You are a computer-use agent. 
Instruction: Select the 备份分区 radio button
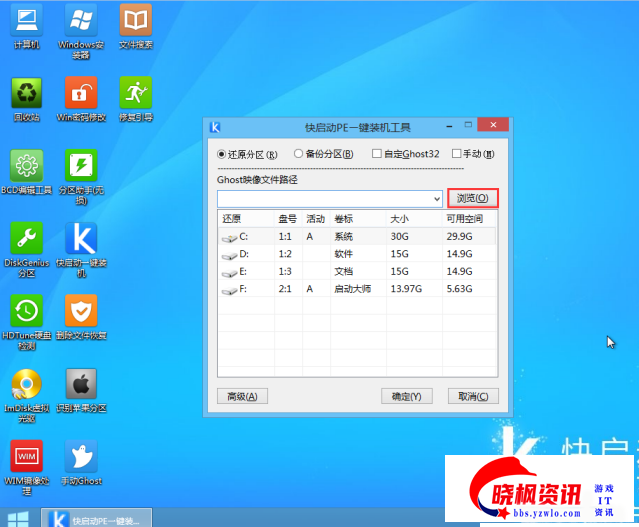pos(299,154)
